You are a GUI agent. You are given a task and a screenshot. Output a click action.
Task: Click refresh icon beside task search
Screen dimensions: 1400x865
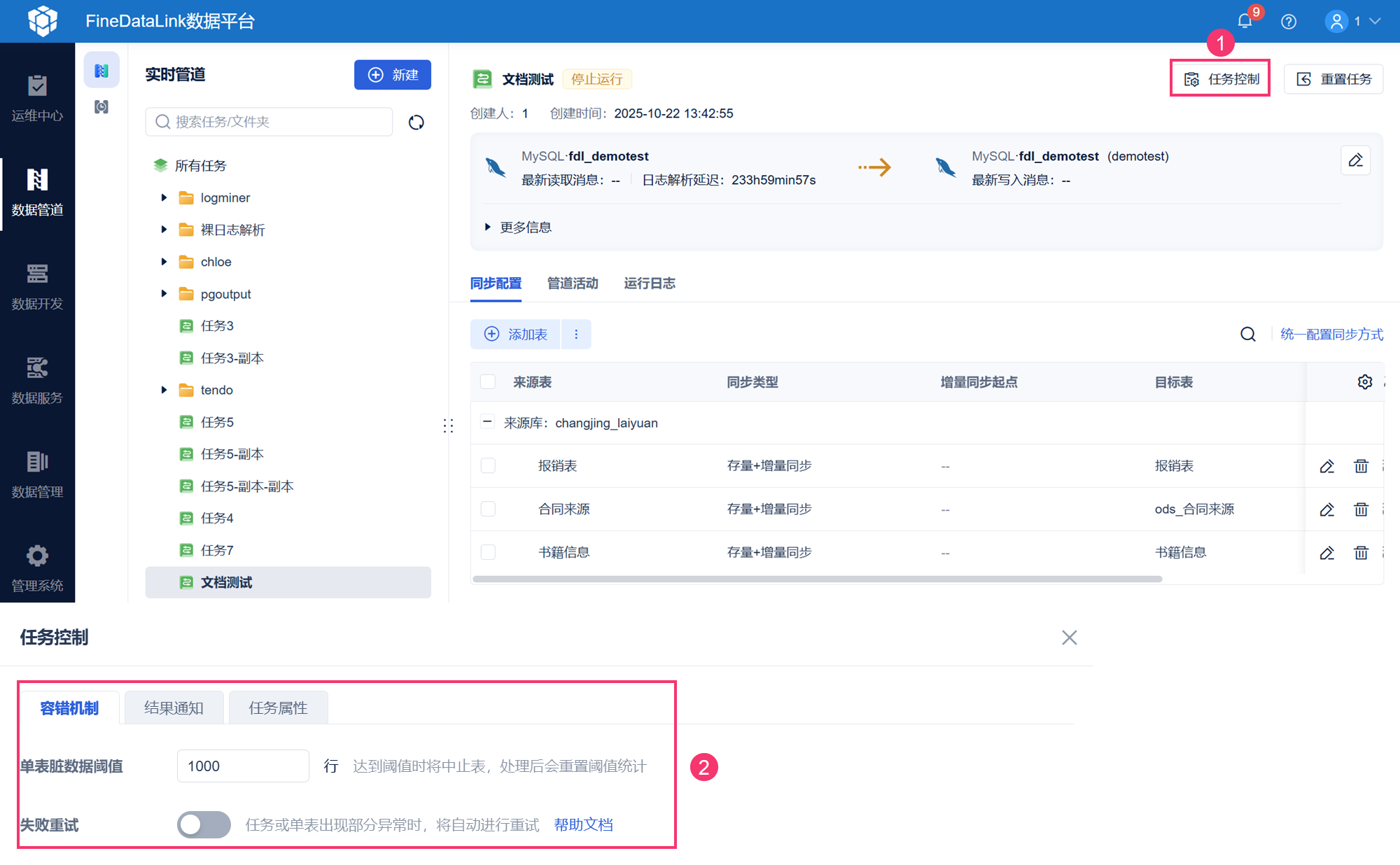point(416,122)
